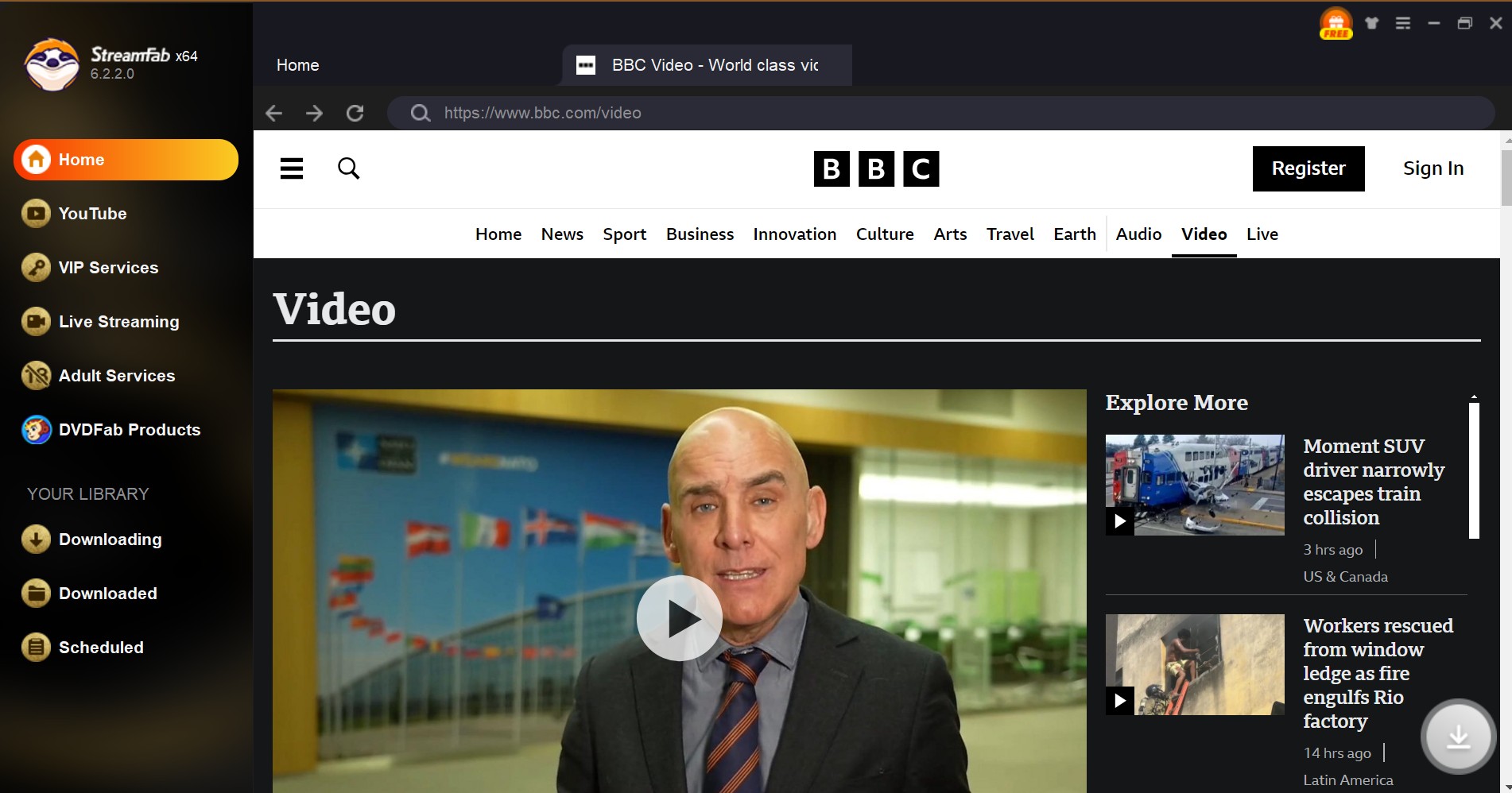This screenshot has height=793, width=1512.
Task: Click the StreamFab sloth logo
Action: (x=52, y=64)
